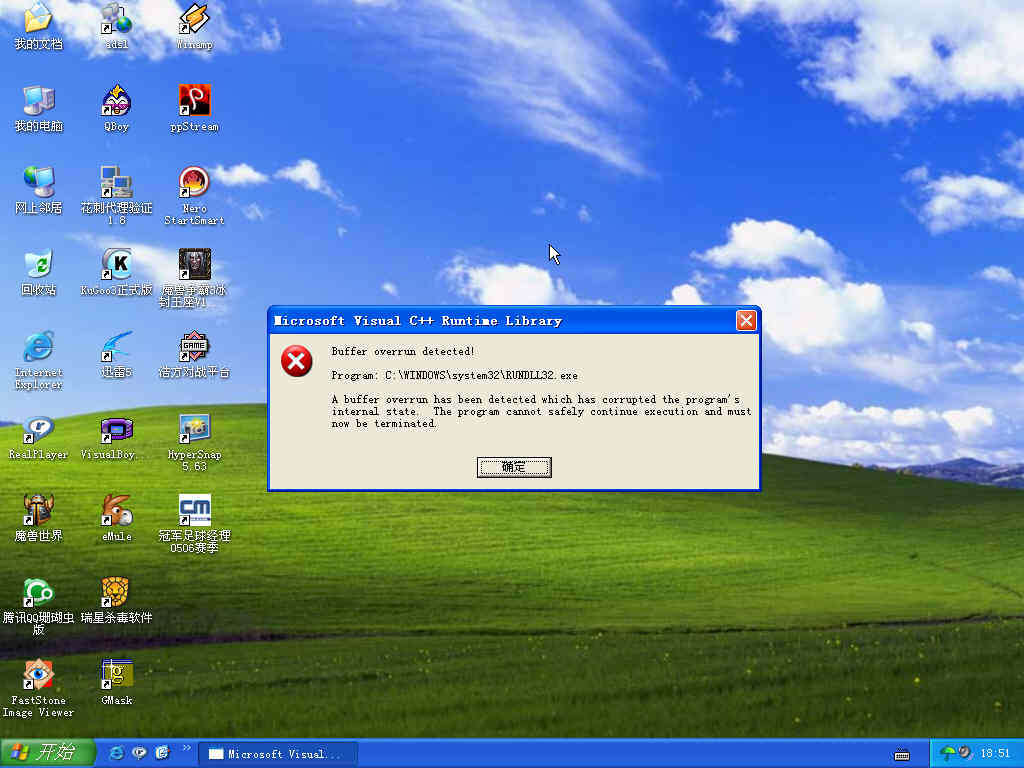
Task: Activate the Microsoft Visual... taskbar button
Action: coord(278,754)
